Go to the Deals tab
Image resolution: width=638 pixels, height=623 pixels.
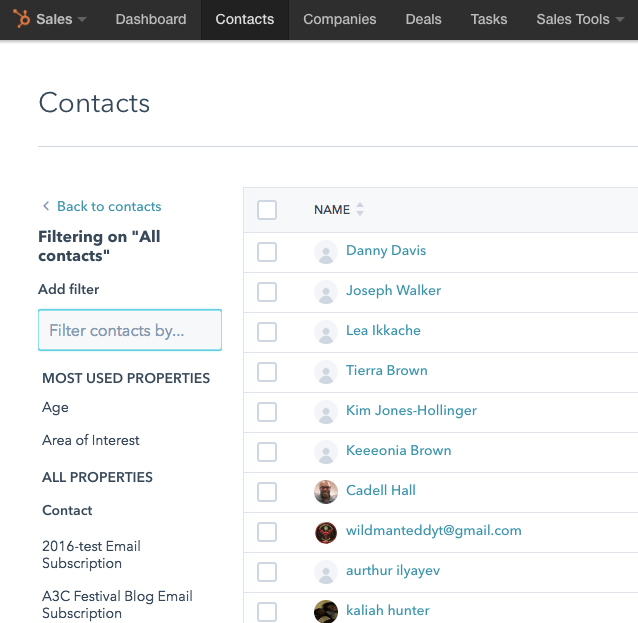pos(423,19)
